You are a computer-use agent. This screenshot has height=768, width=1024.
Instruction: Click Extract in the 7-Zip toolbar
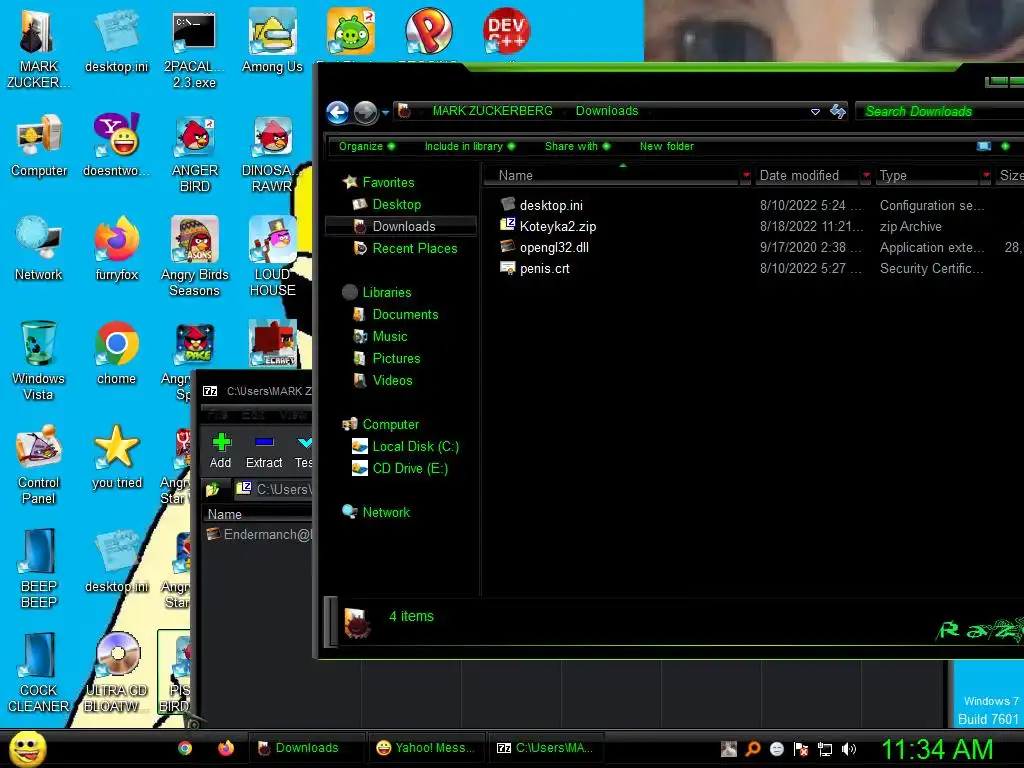tap(264, 451)
